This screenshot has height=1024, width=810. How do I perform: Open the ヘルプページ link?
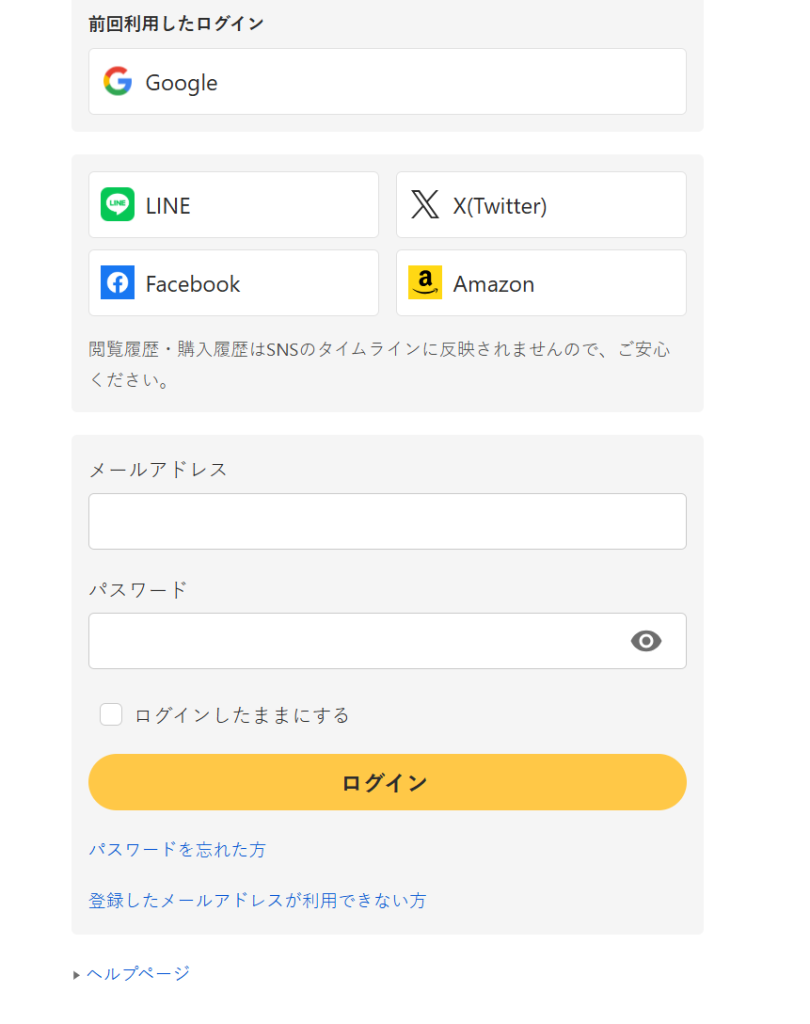[x=138, y=973]
